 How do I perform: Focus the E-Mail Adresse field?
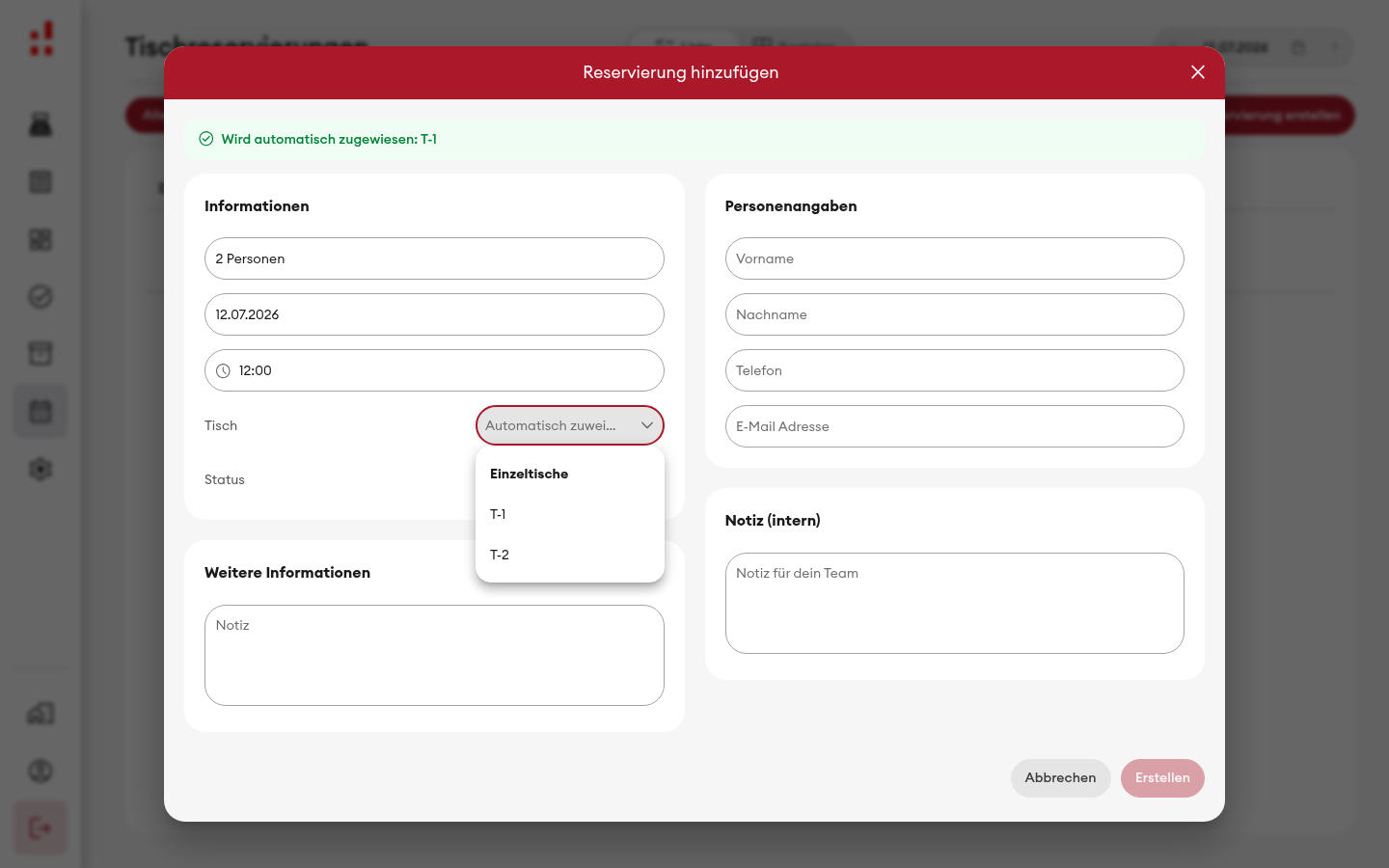tap(955, 426)
